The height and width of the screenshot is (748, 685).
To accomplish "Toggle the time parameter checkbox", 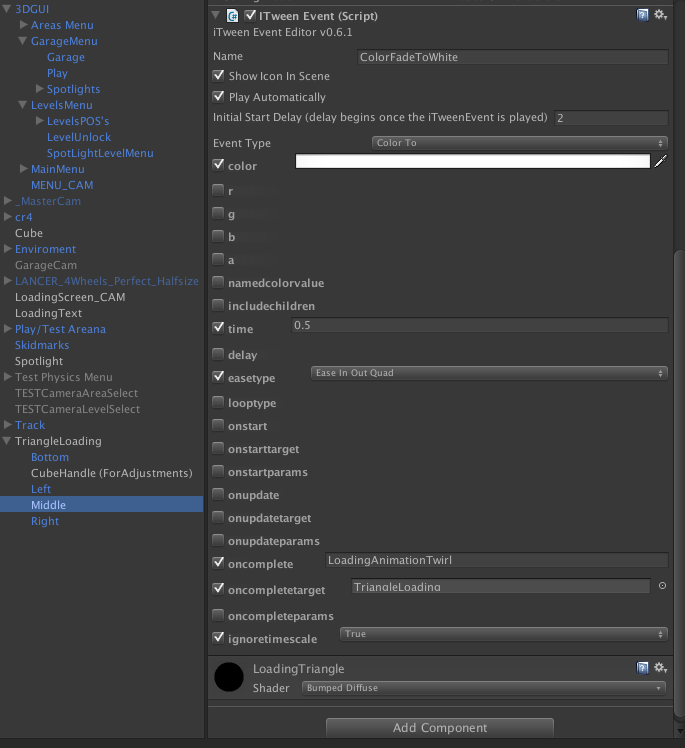I will [x=218, y=328].
